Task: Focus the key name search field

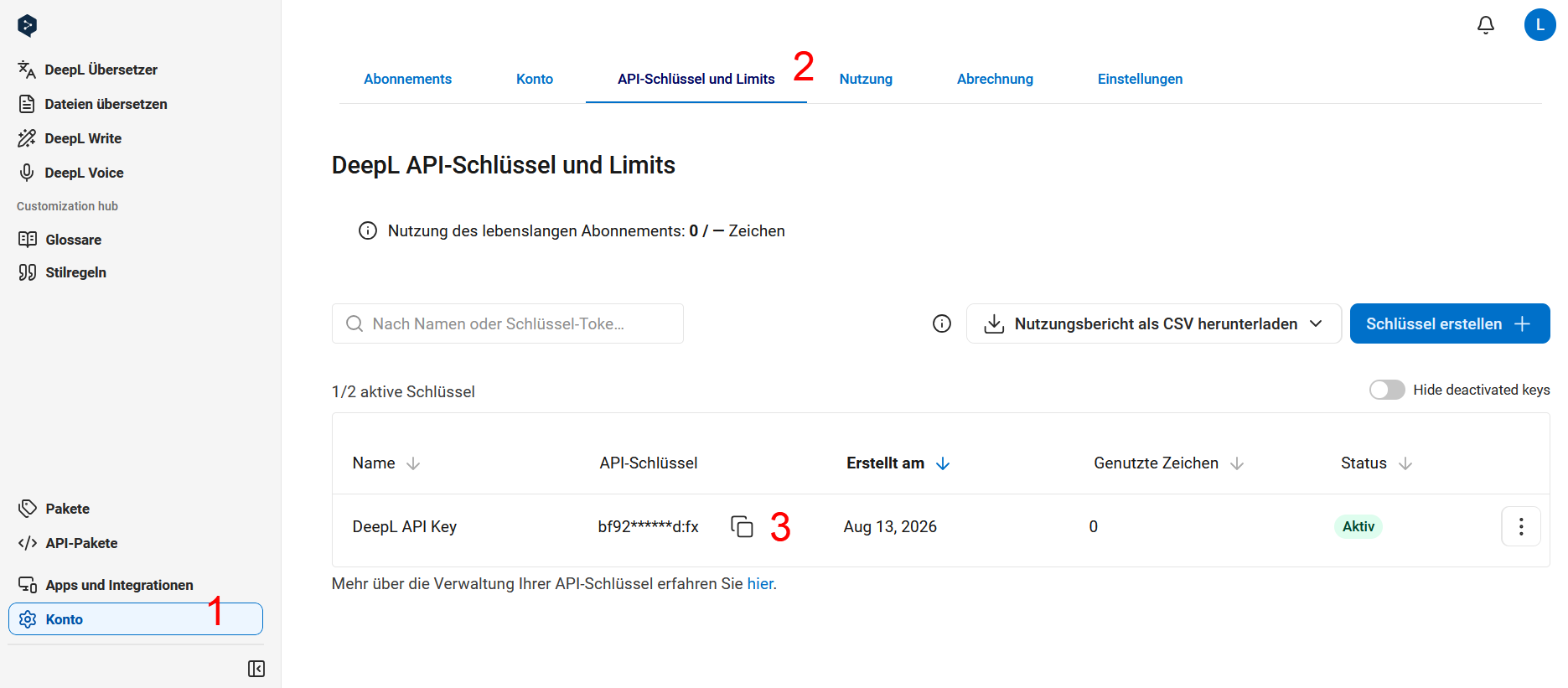Action: point(508,323)
